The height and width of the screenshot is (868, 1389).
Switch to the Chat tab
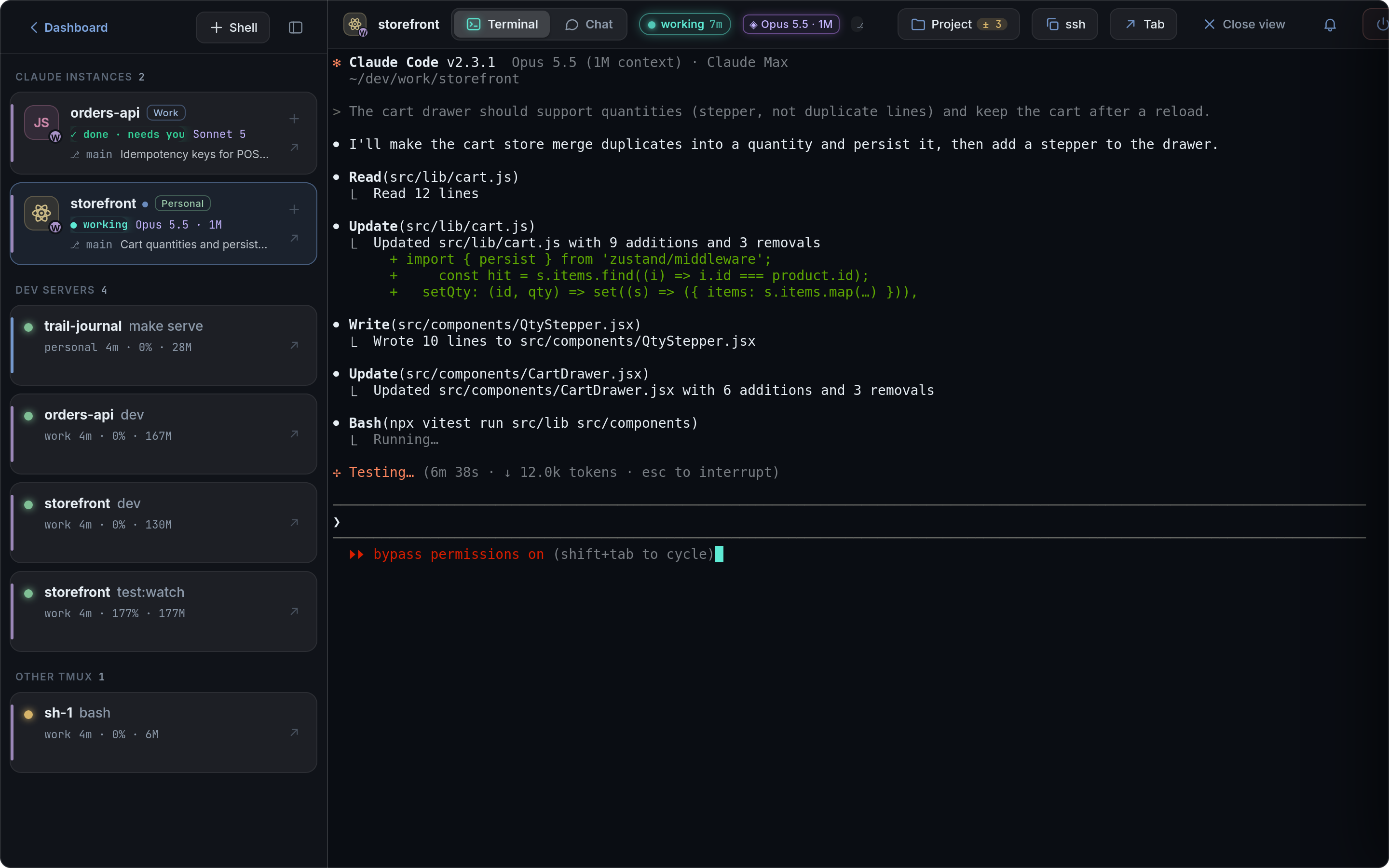pos(589,24)
